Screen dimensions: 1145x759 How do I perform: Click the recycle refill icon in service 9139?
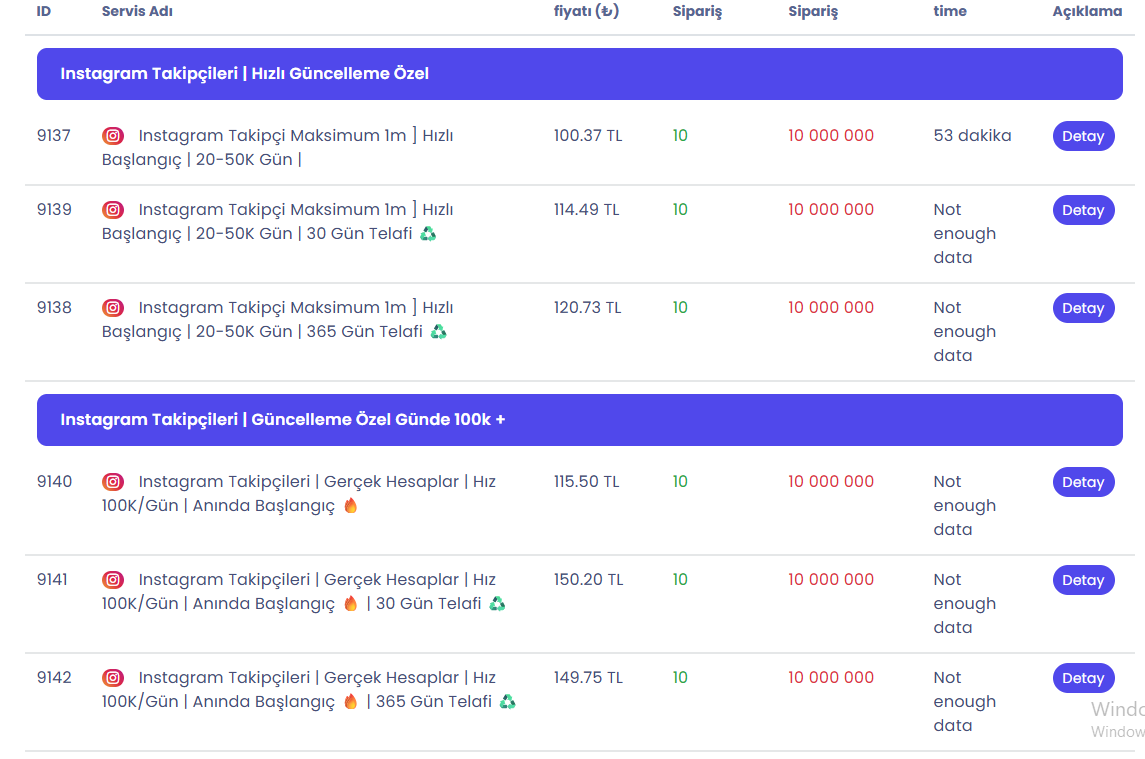coord(429,234)
